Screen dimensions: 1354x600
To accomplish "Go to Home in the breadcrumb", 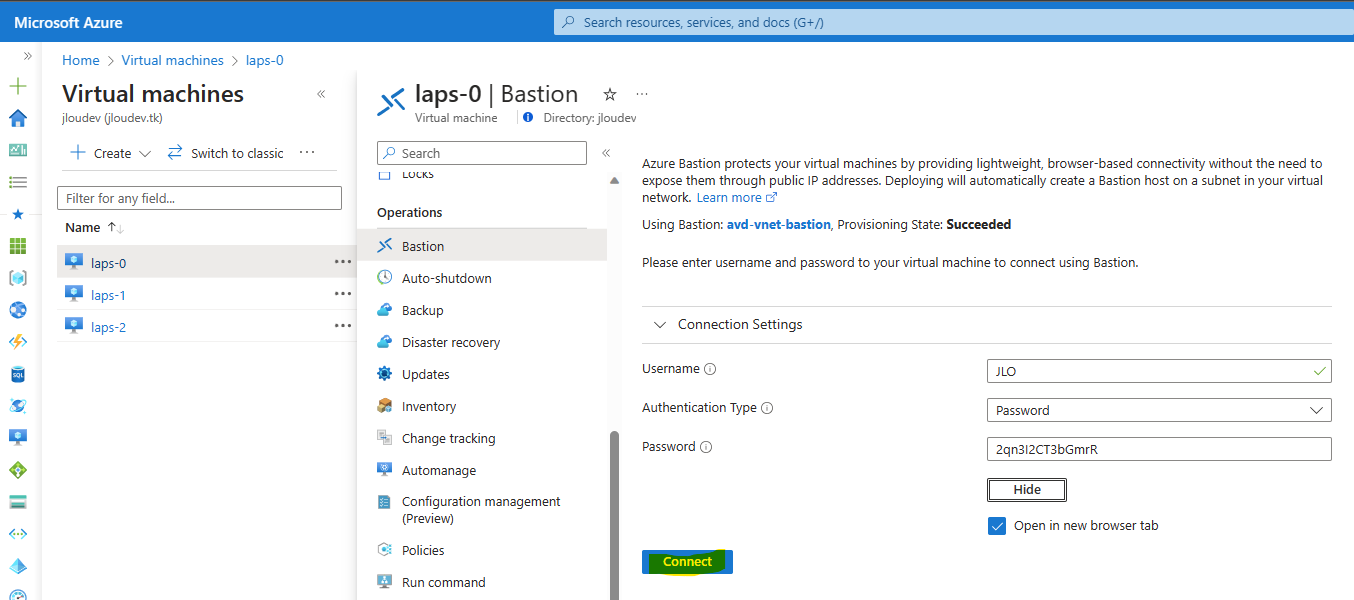I will pyautogui.click(x=81, y=60).
